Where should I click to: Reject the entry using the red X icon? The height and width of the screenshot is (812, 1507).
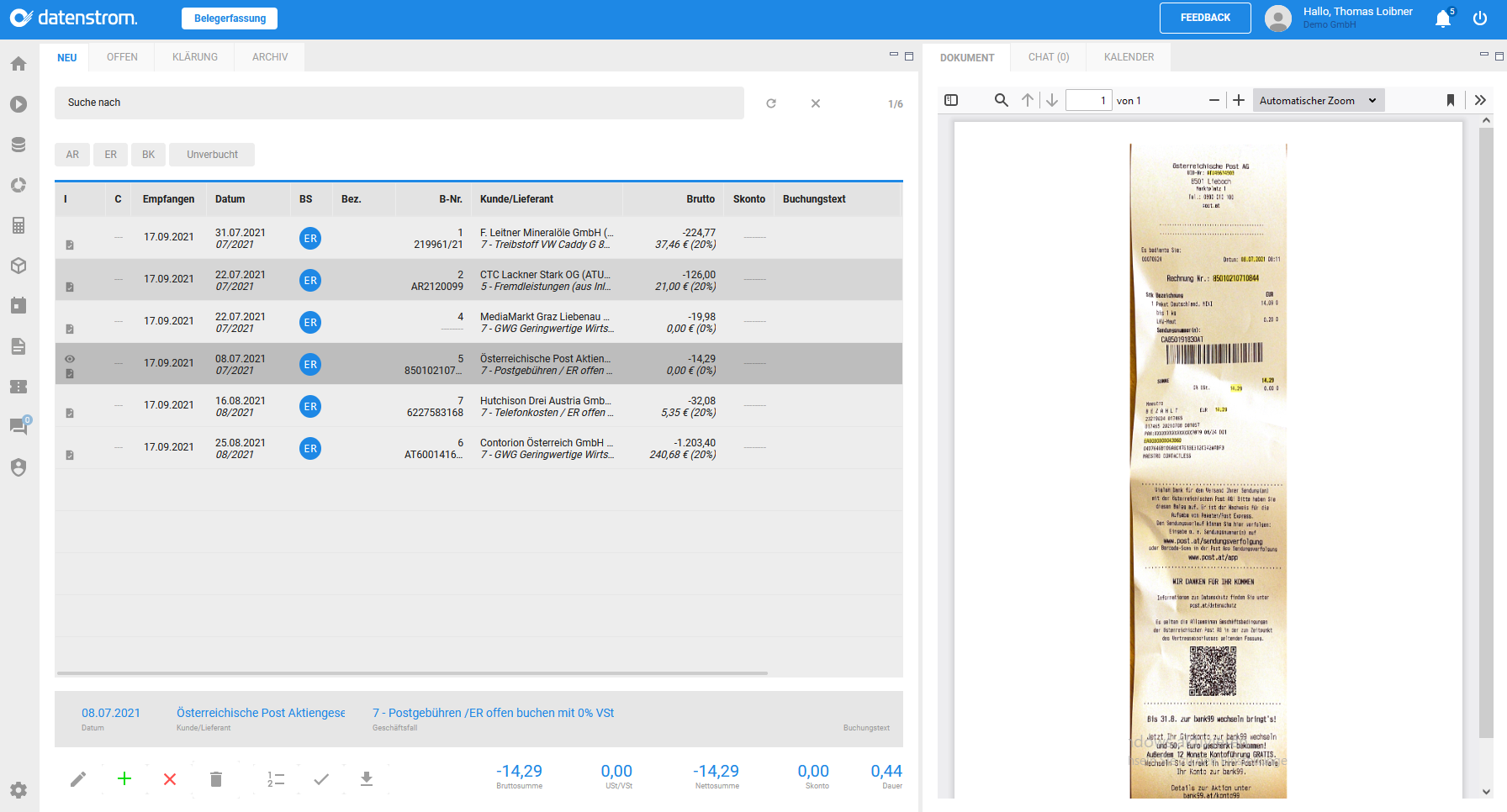[169, 779]
